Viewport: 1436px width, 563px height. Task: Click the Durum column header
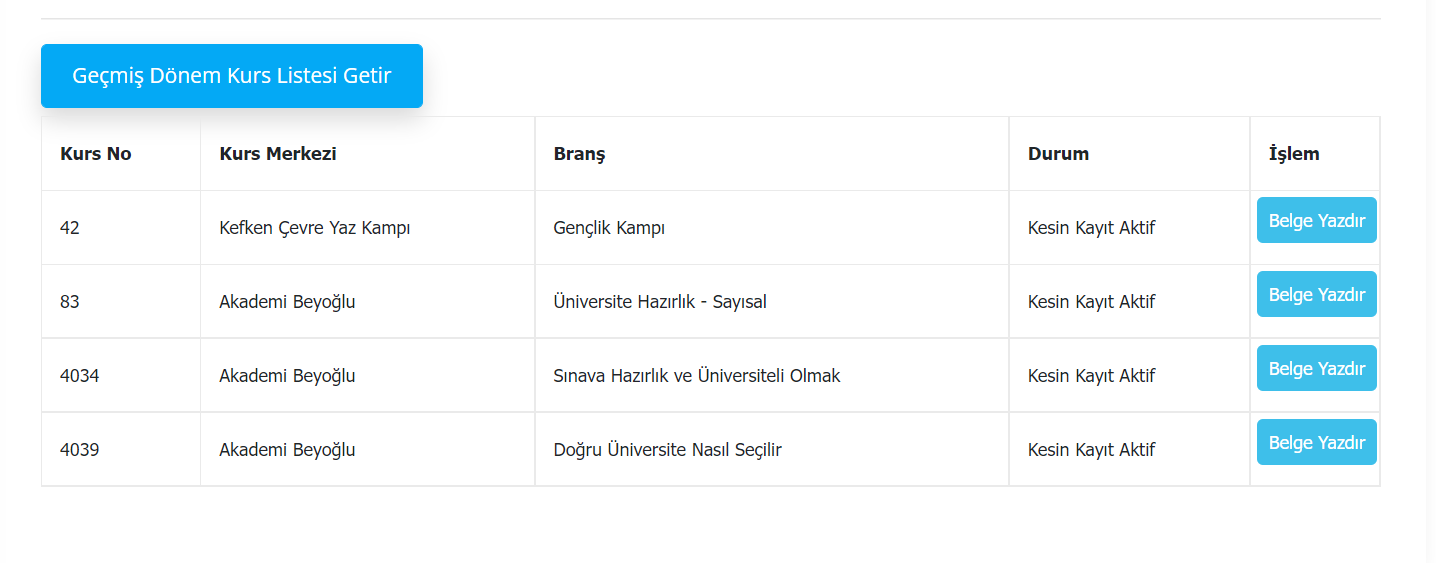1058,154
